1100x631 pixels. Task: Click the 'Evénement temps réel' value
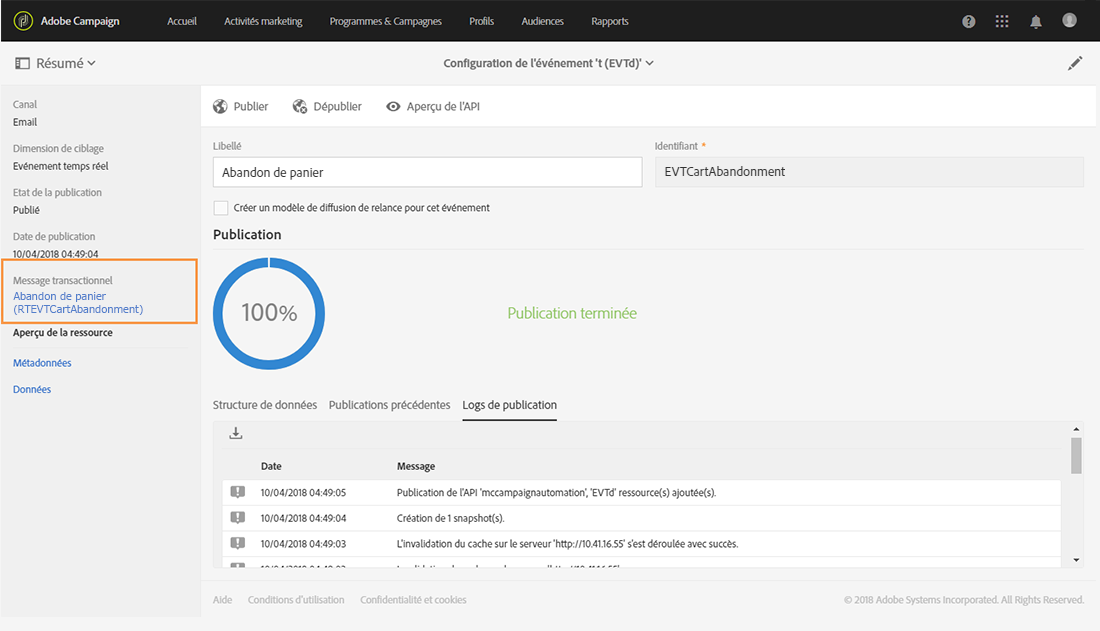click(60, 166)
